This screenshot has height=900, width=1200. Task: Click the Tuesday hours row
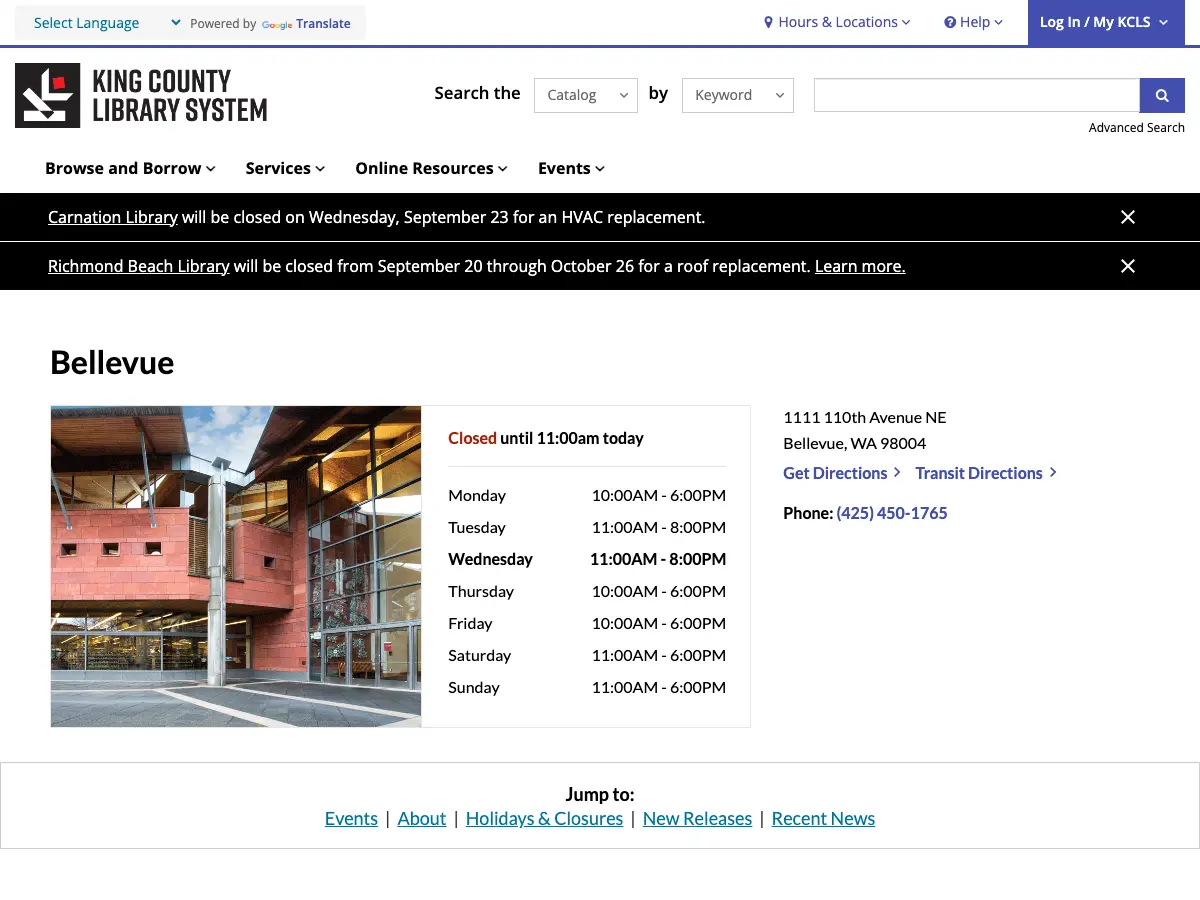click(587, 527)
